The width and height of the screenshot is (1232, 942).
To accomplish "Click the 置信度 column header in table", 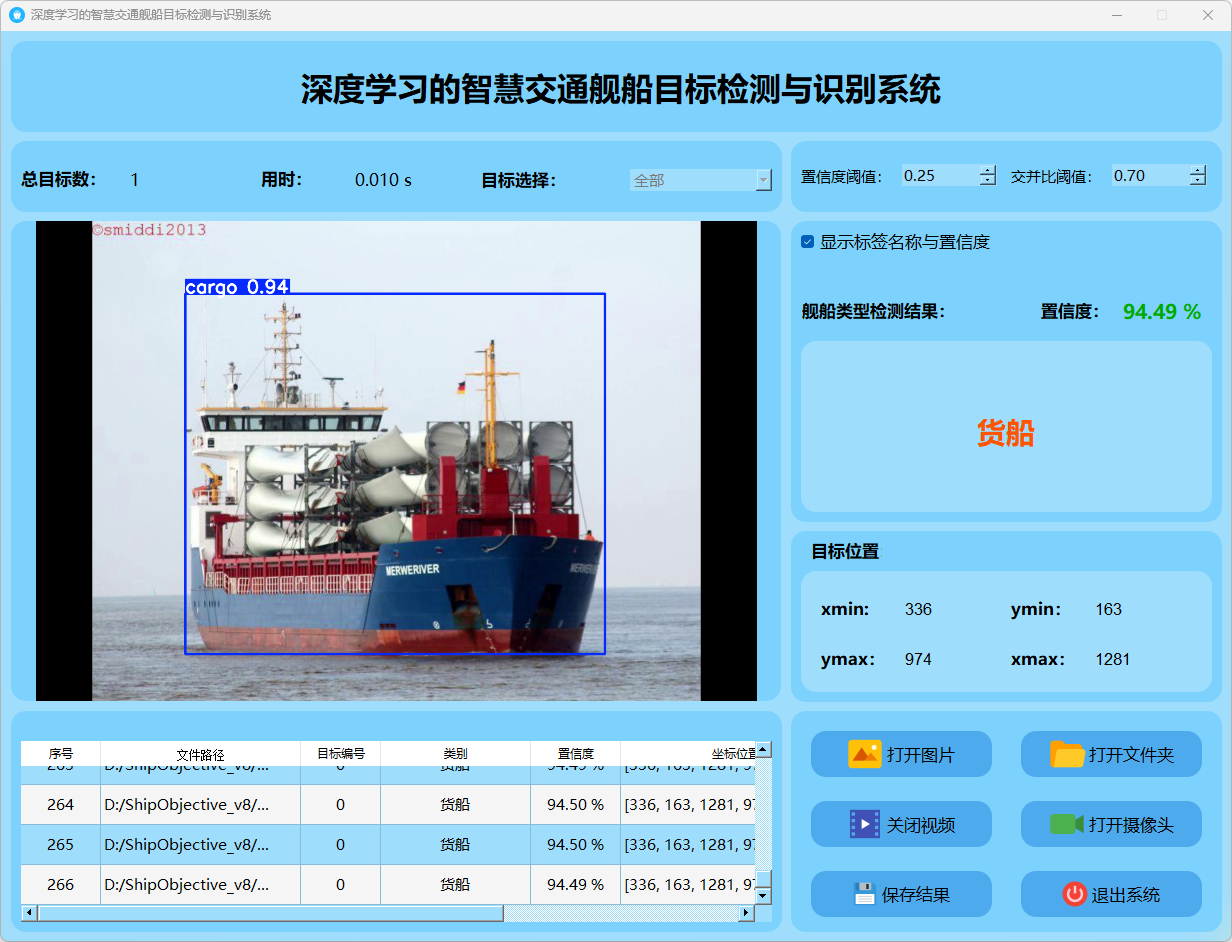I will pyautogui.click(x=575, y=754).
